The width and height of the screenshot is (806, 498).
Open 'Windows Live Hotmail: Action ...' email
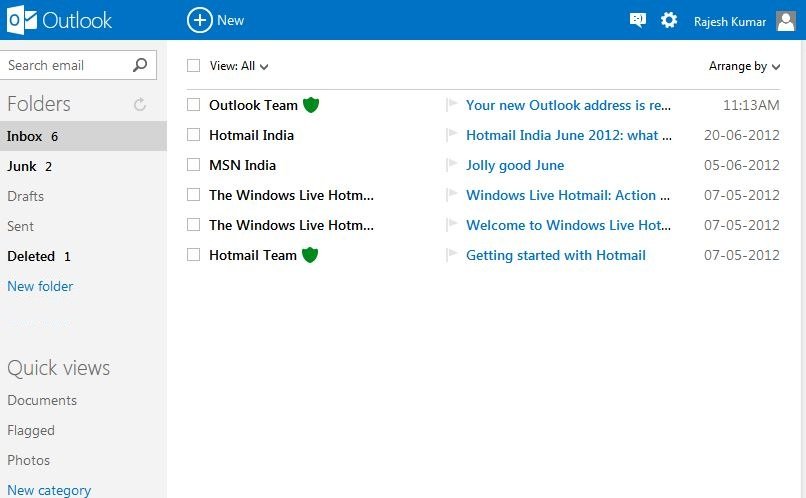[568, 195]
